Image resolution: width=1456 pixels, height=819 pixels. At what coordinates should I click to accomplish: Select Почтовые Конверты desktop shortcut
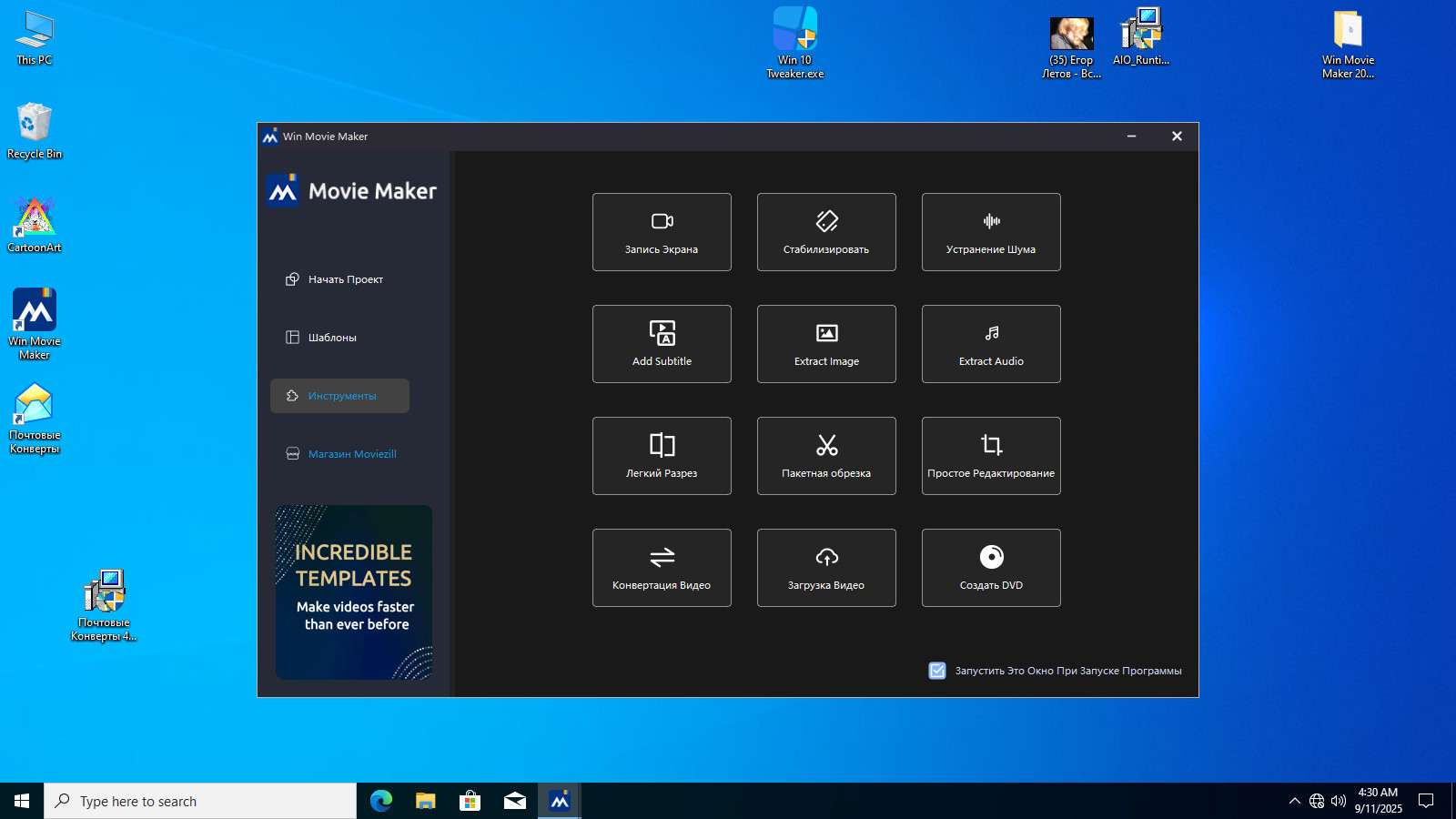(x=35, y=419)
